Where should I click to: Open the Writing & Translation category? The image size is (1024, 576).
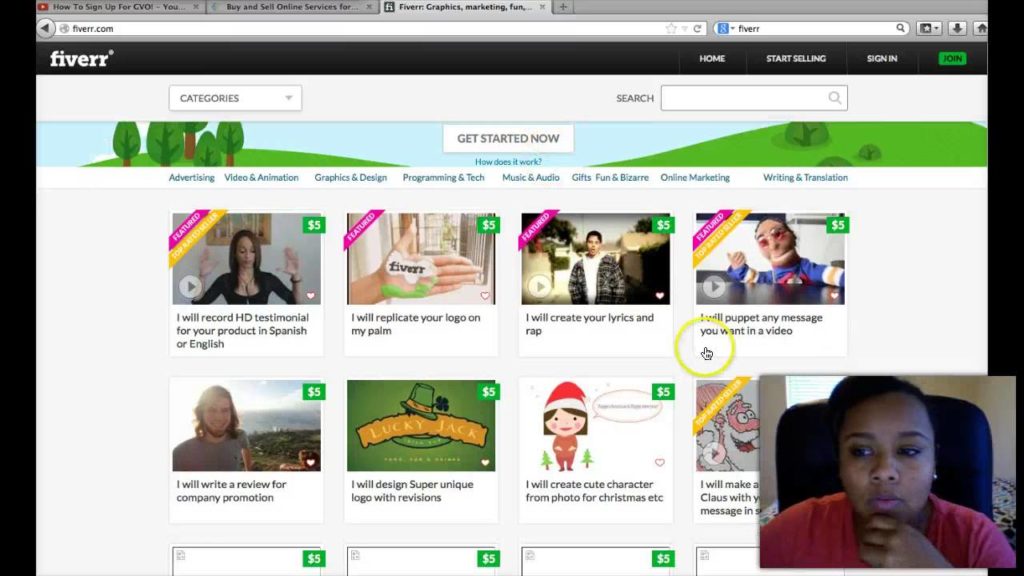pos(805,178)
